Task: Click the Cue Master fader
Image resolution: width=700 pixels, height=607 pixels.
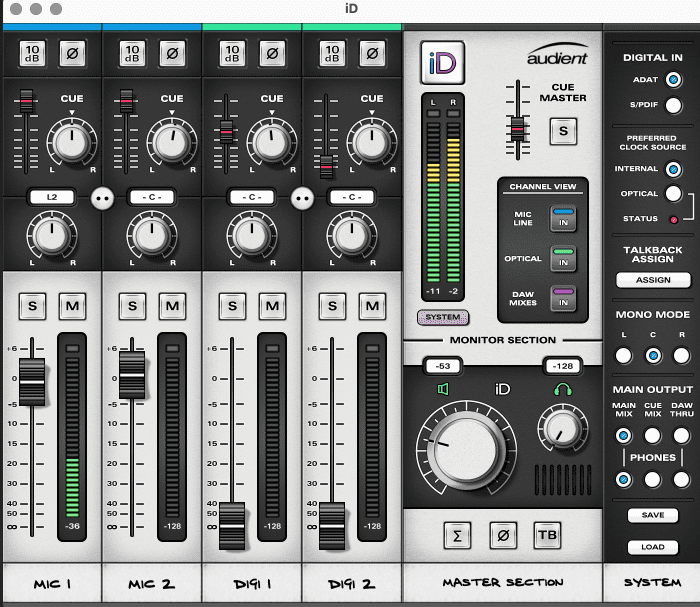Action: [x=517, y=129]
